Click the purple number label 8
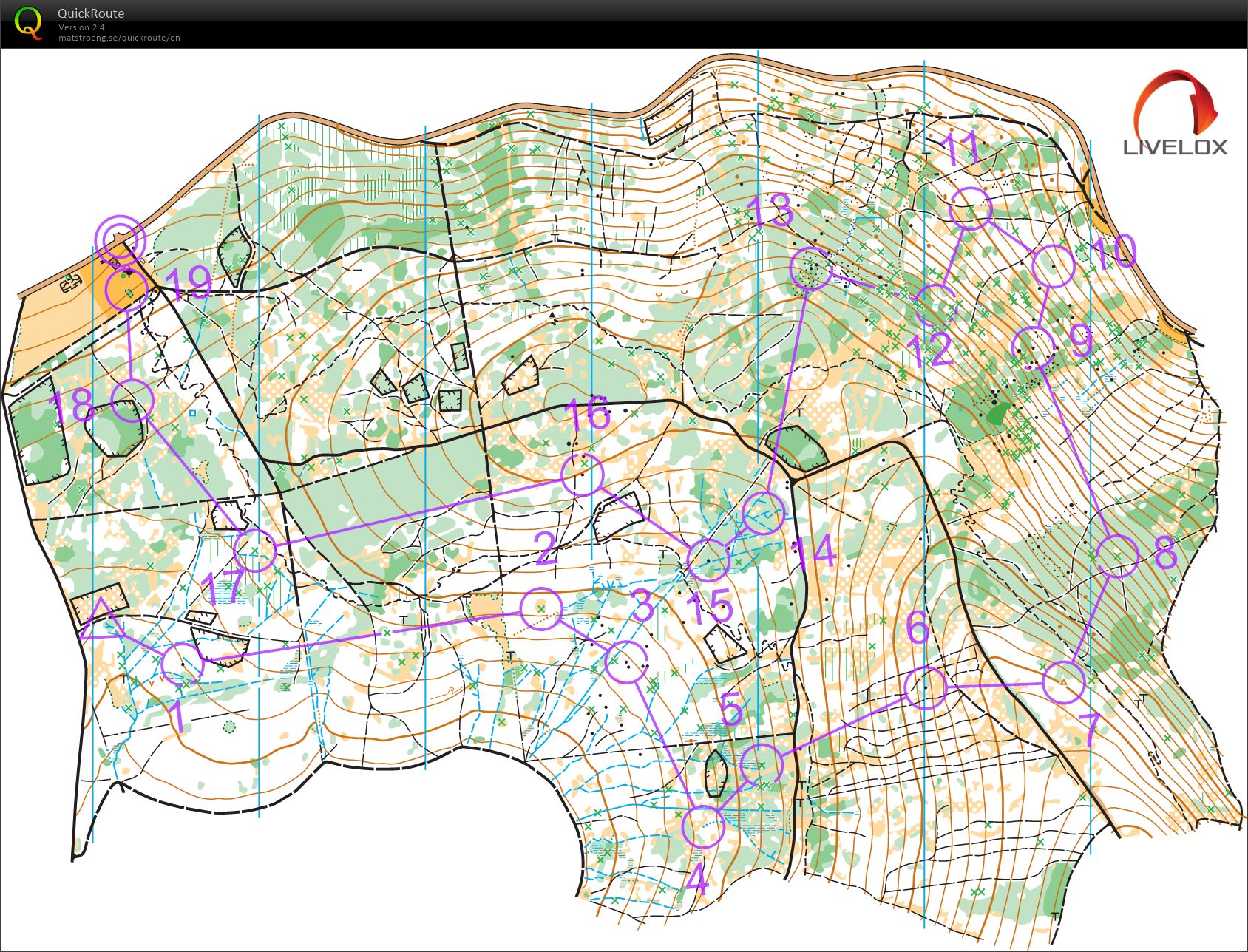Viewport: 1248px width, 952px height. [x=1165, y=552]
